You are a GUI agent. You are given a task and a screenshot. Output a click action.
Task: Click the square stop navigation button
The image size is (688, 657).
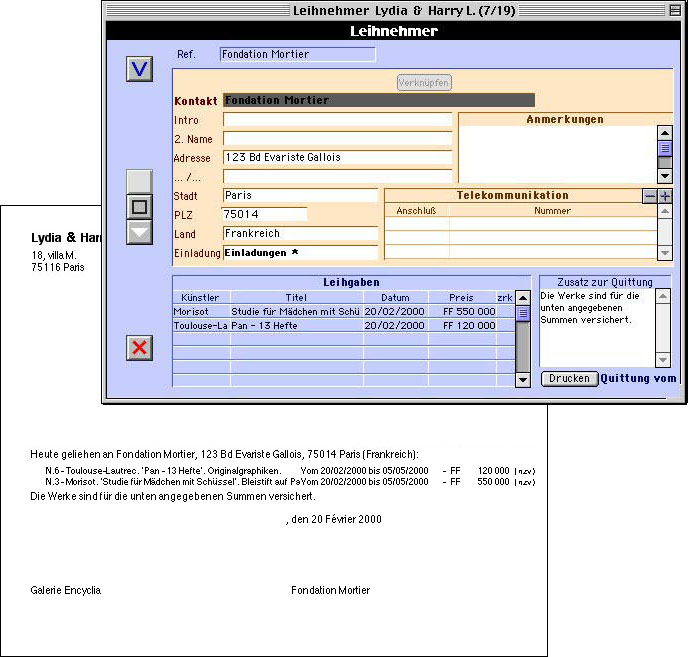point(140,207)
